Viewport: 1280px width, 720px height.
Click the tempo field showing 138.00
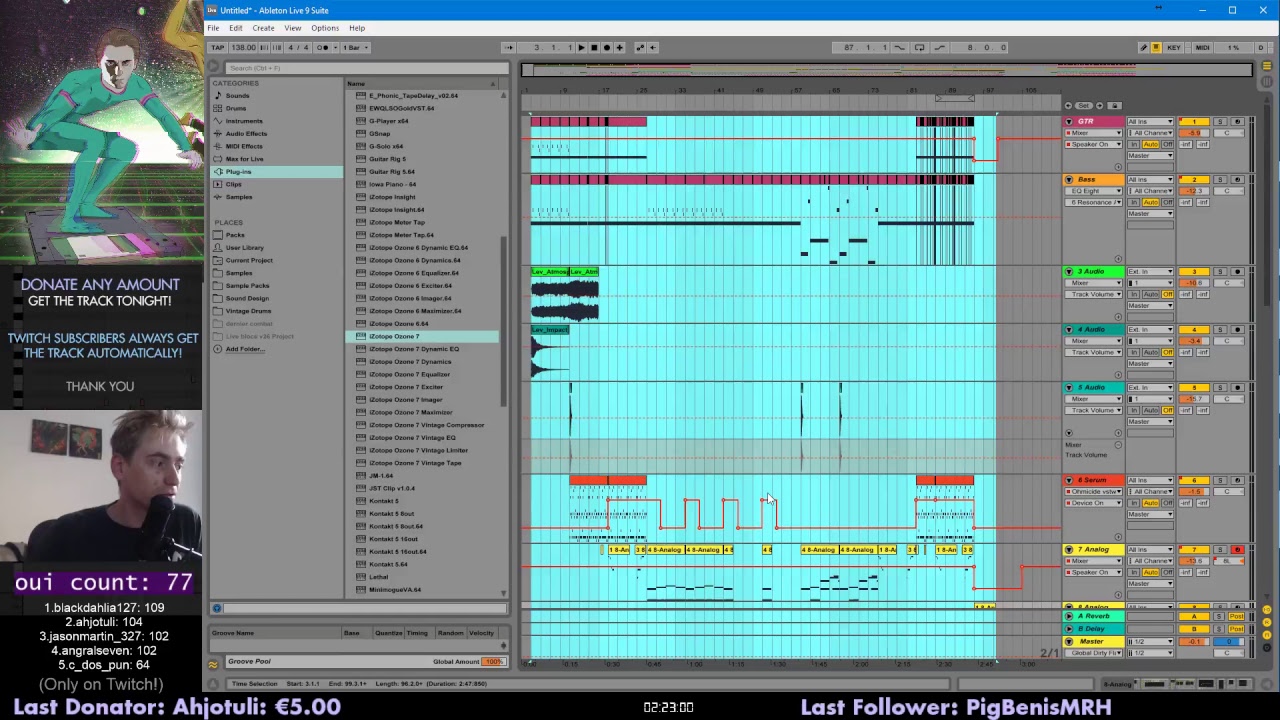pos(243,47)
